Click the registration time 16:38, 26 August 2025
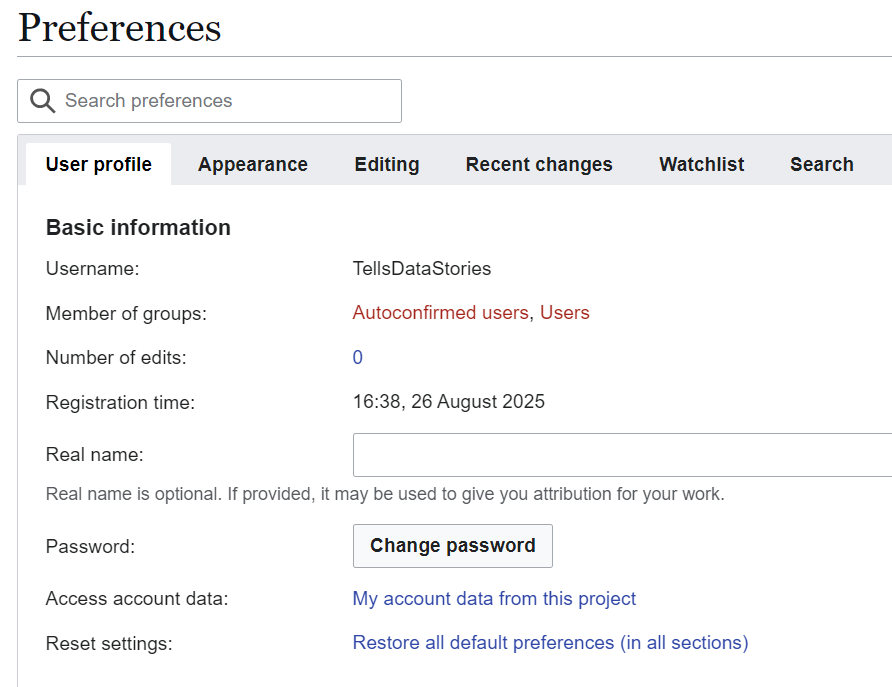The width and height of the screenshot is (892, 687). tap(449, 402)
